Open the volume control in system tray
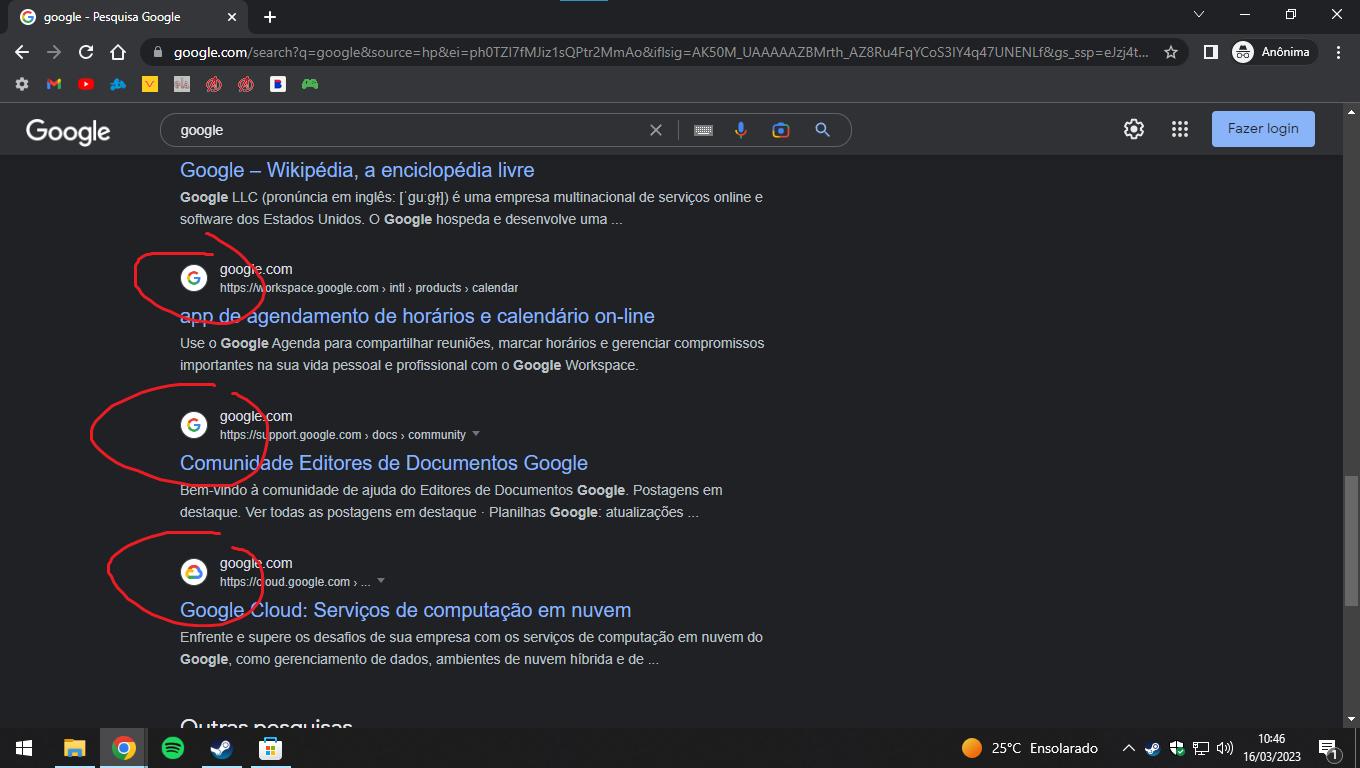Viewport: 1360px width, 768px height. (1225, 748)
